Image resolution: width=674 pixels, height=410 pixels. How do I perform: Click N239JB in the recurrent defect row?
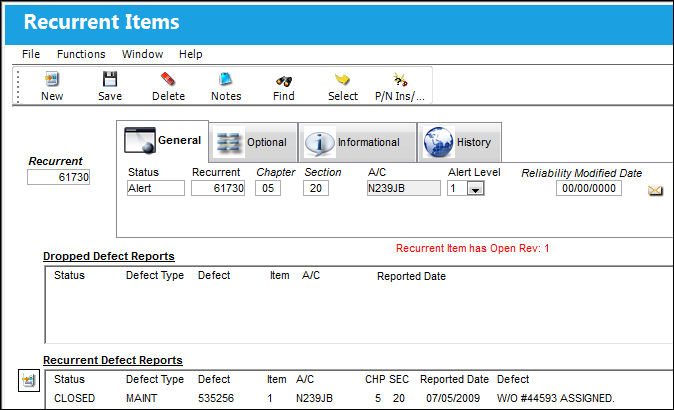(x=314, y=398)
